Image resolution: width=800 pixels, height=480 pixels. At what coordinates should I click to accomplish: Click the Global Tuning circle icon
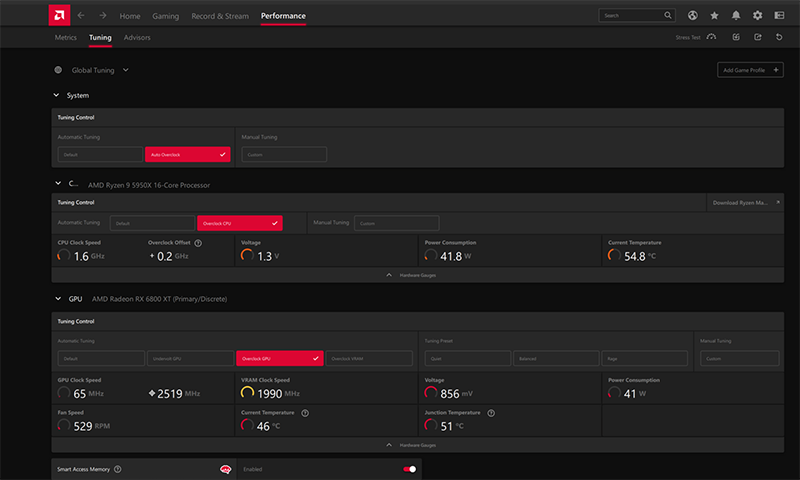click(x=58, y=70)
